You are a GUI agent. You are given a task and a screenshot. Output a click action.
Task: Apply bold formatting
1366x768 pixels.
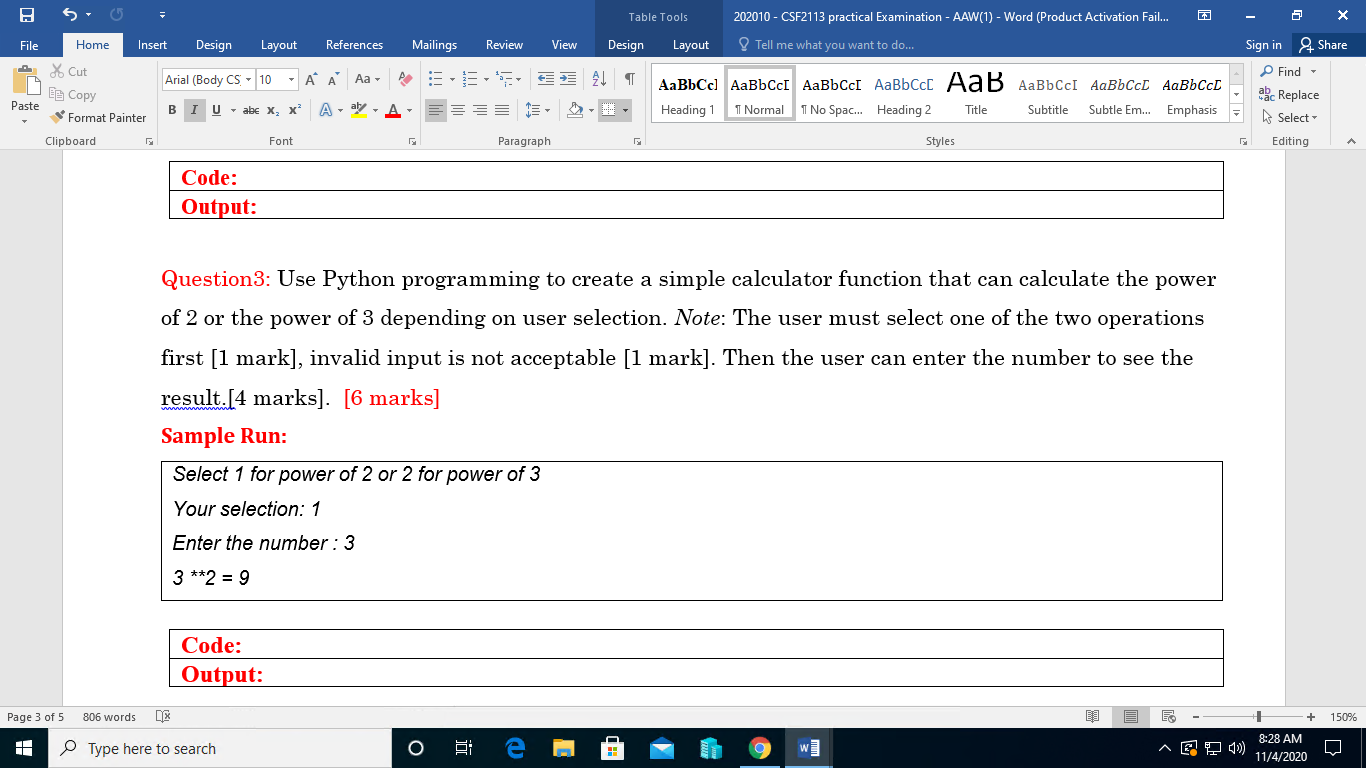[170, 111]
